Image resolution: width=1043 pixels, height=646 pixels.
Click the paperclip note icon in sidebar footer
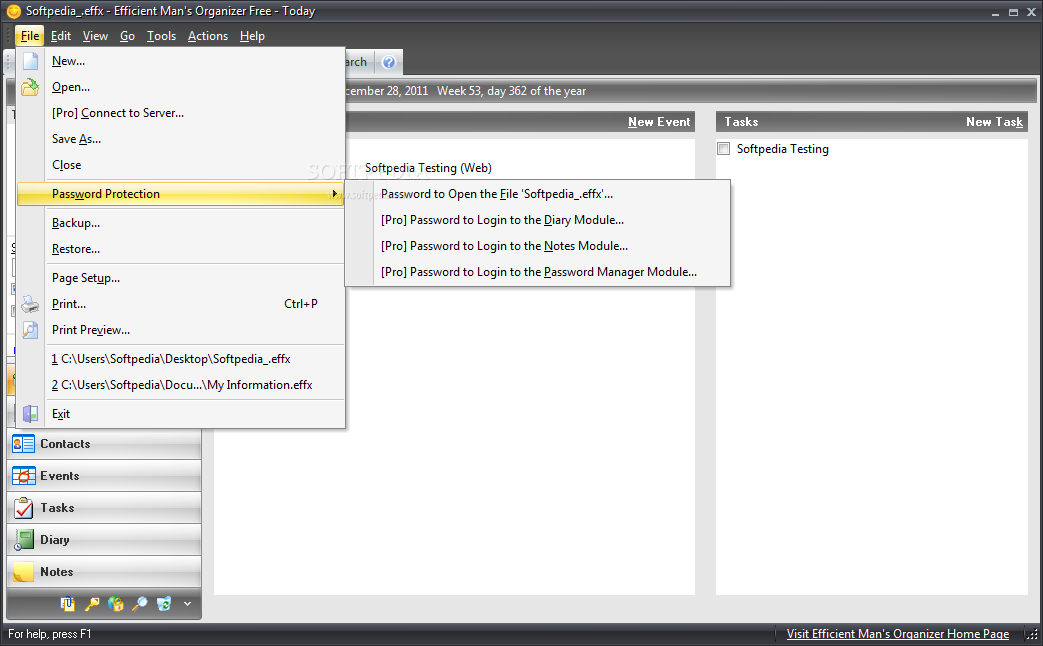pos(67,603)
